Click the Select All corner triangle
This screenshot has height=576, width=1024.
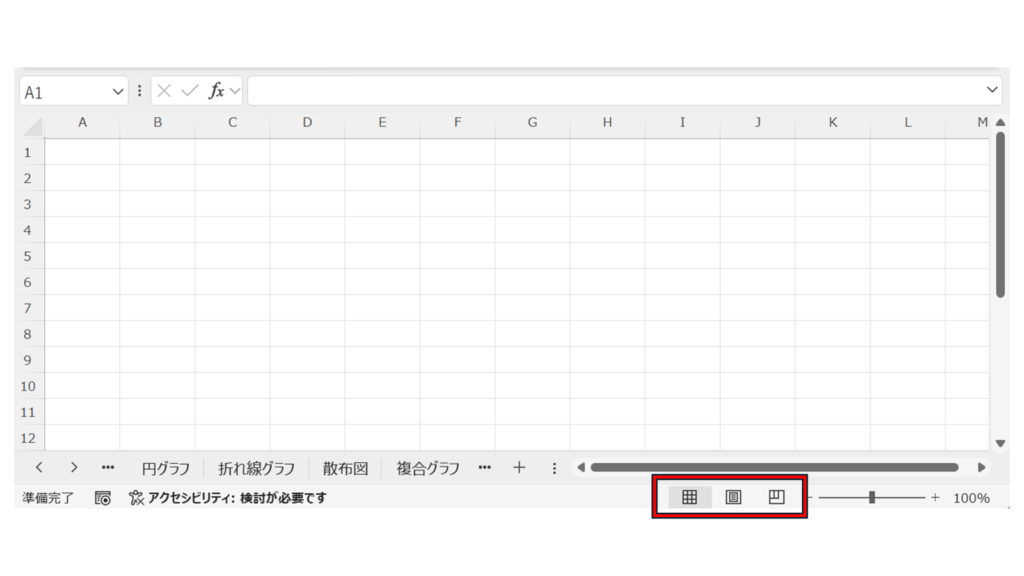(x=32, y=125)
